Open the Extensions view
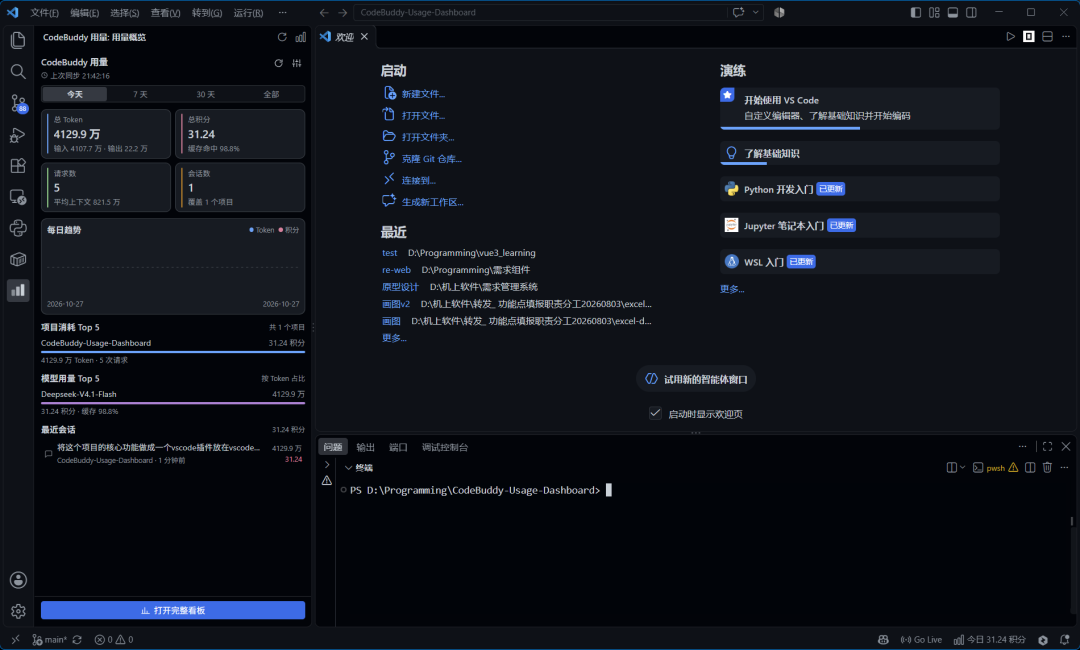This screenshot has width=1080, height=650. (18, 166)
